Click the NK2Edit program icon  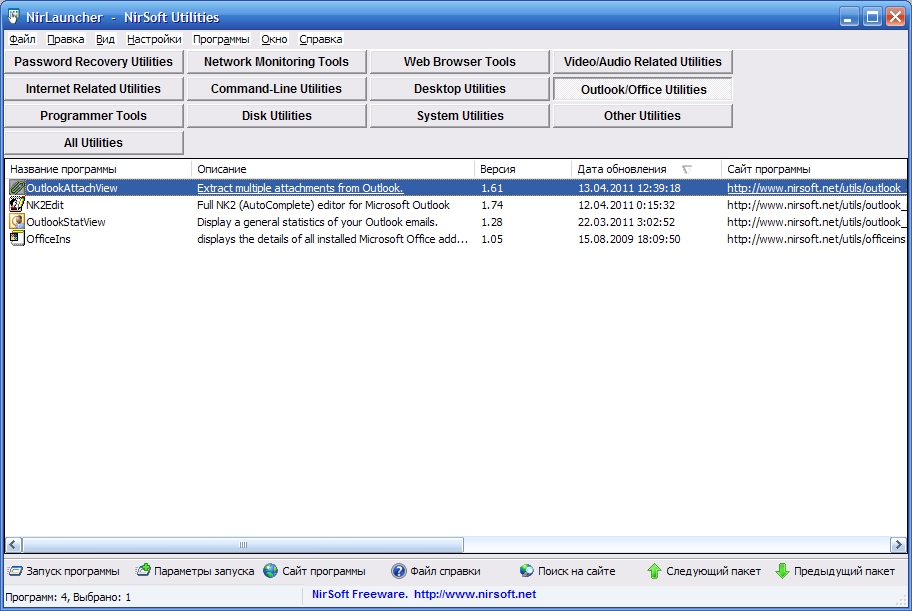tap(17, 205)
